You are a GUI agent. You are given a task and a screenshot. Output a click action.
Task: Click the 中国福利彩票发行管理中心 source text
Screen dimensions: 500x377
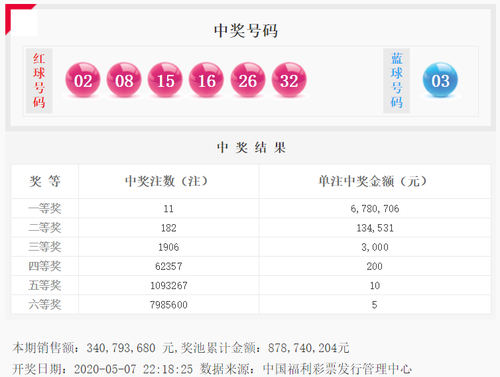(x=337, y=369)
